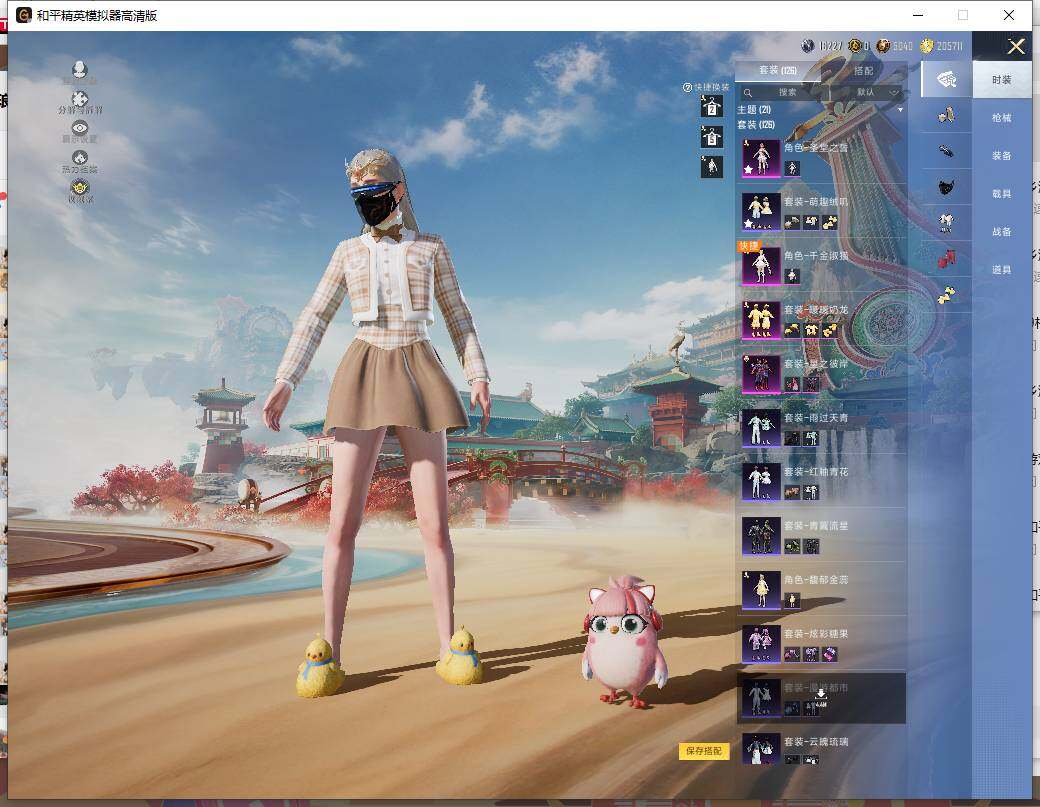Select the 套装-炫彩糖果 outfit thumbnail

coord(761,645)
